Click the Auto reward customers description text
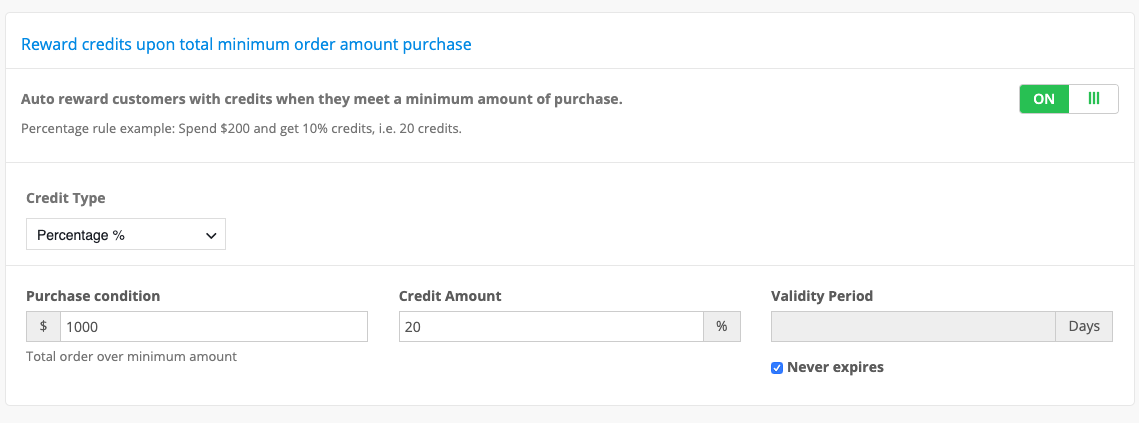 point(322,100)
